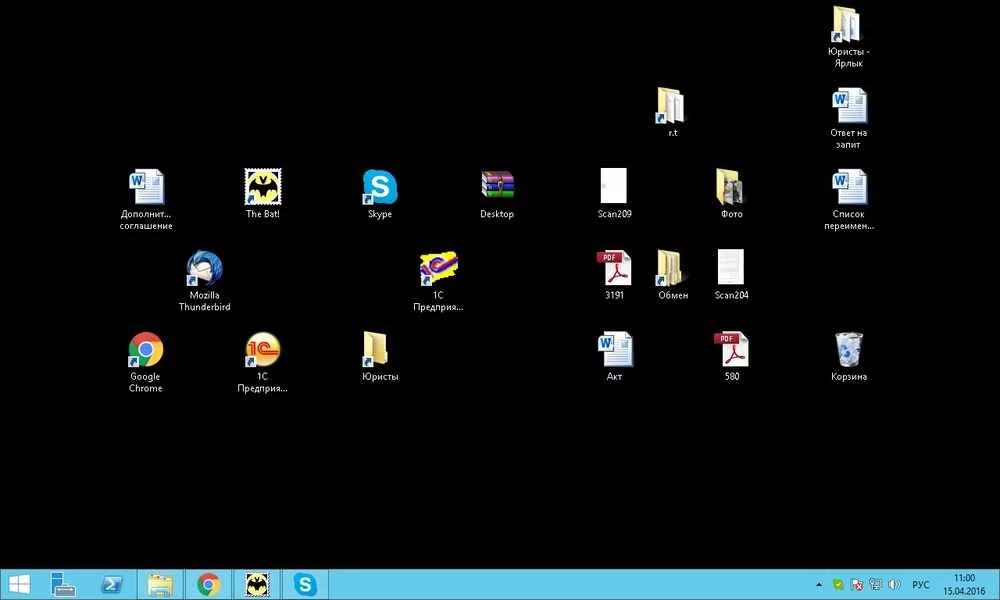Click Mozilla Thunderbird desktop icon

(x=204, y=269)
